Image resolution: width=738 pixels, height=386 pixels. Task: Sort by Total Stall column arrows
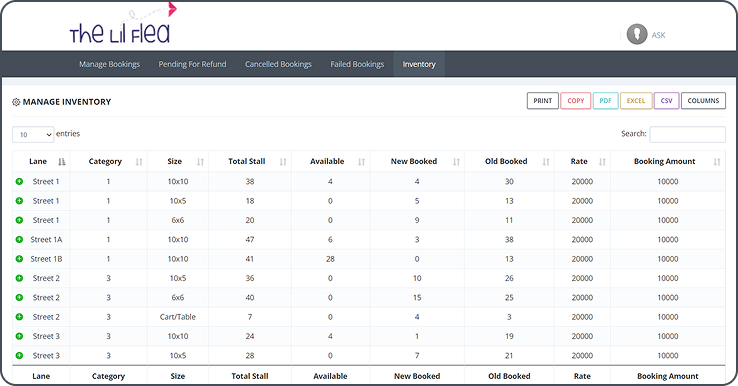point(283,161)
